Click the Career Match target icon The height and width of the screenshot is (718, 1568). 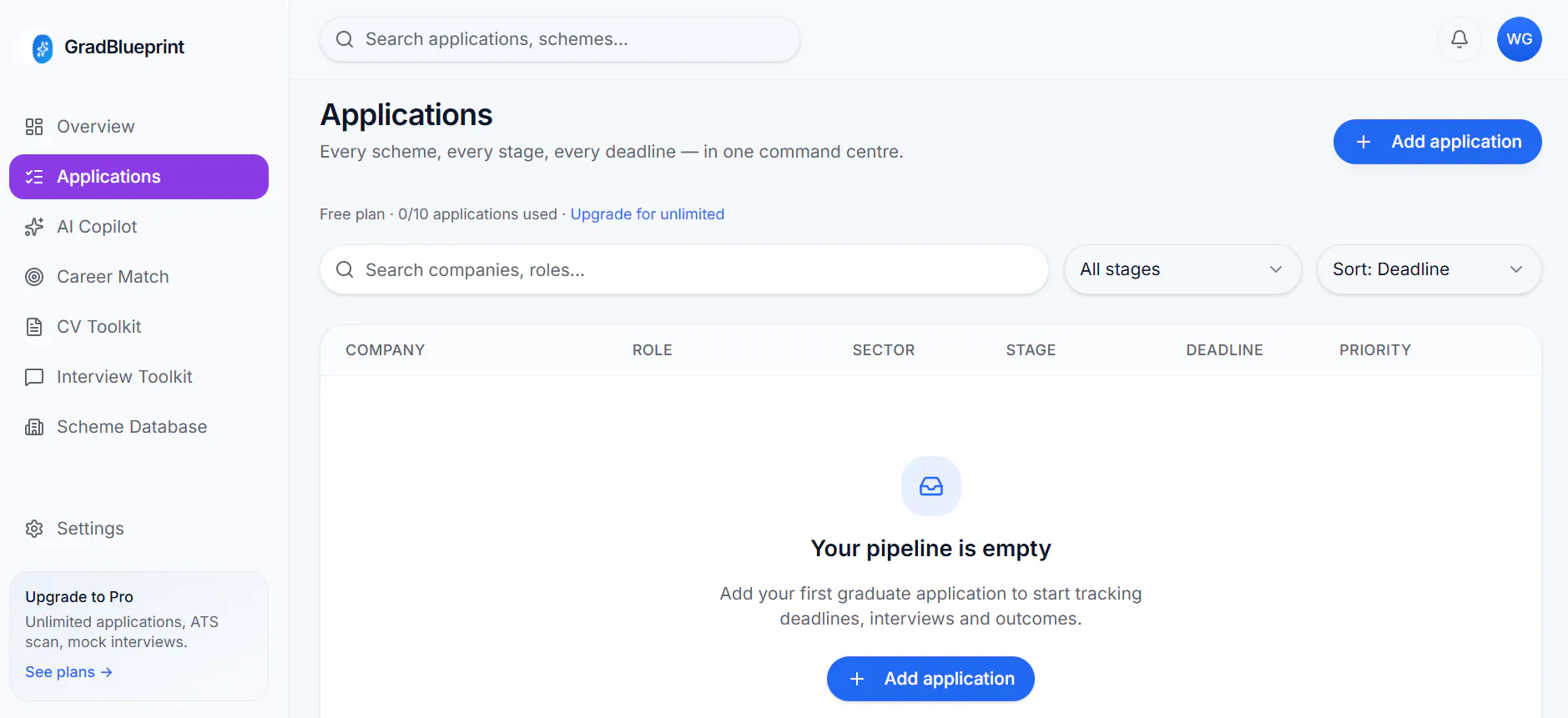[x=34, y=277]
